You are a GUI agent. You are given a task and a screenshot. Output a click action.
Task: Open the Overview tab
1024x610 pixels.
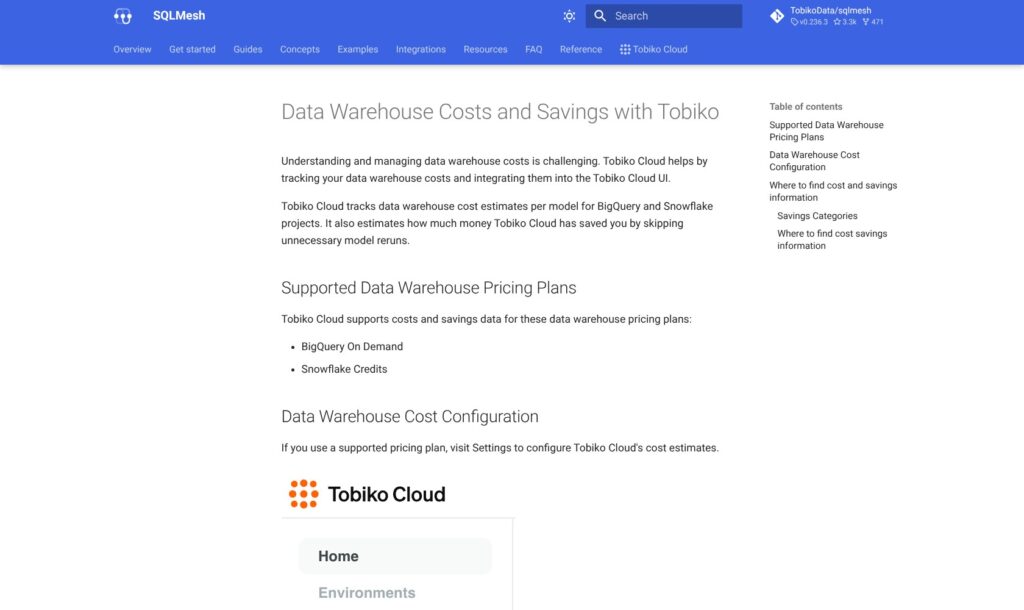tap(132, 50)
